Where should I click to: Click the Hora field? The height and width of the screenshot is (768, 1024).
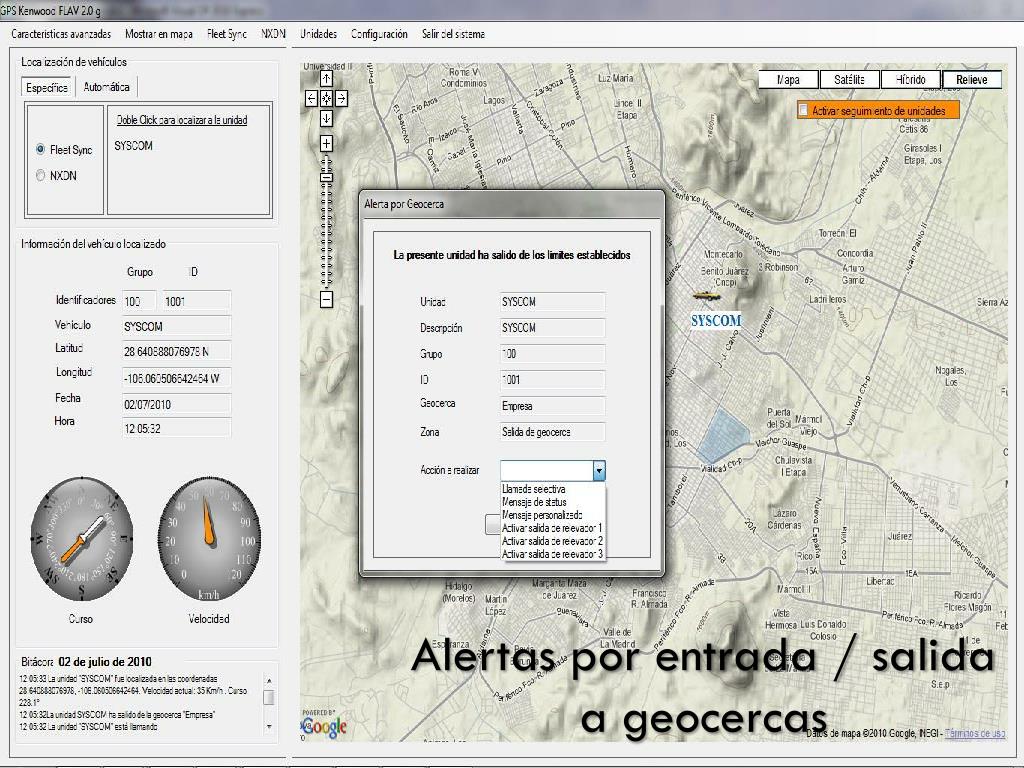(176, 428)
